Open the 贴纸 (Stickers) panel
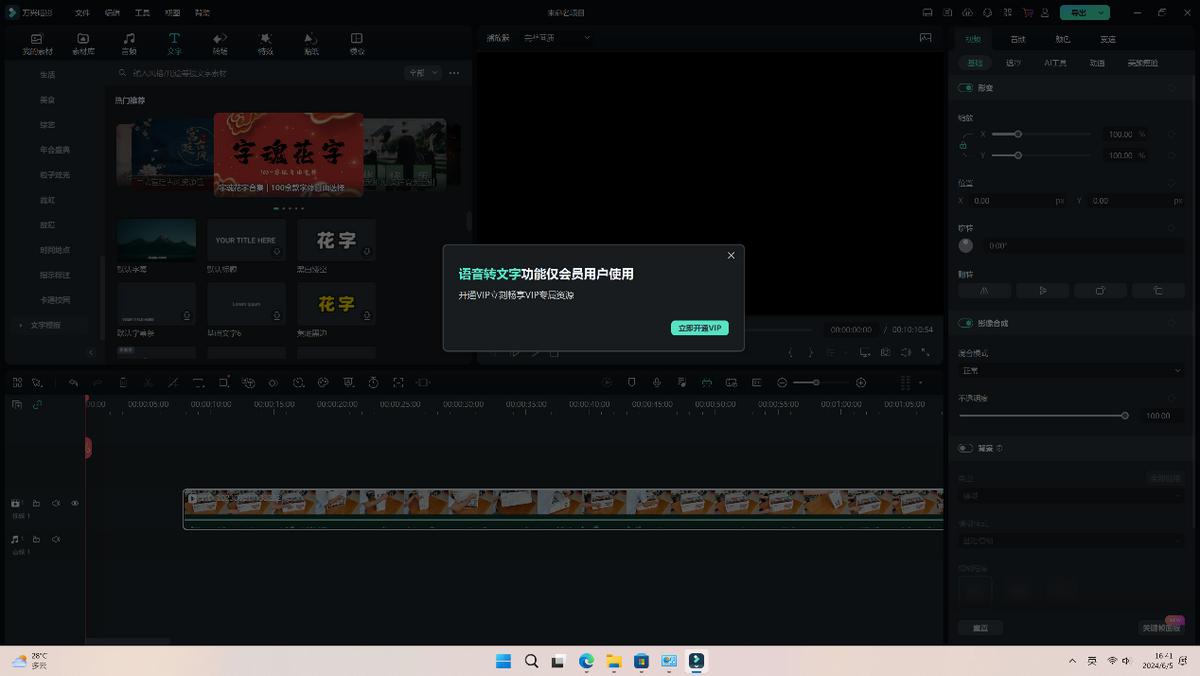The height and width of the screenshot is (676, 1200). click(x=311, y=43)
